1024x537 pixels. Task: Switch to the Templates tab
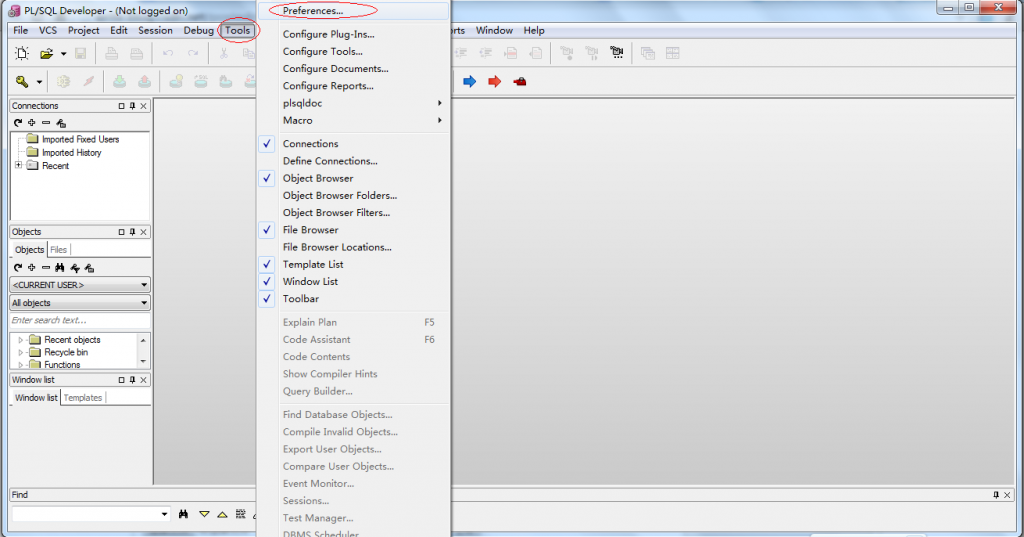(x=83, y=398)
